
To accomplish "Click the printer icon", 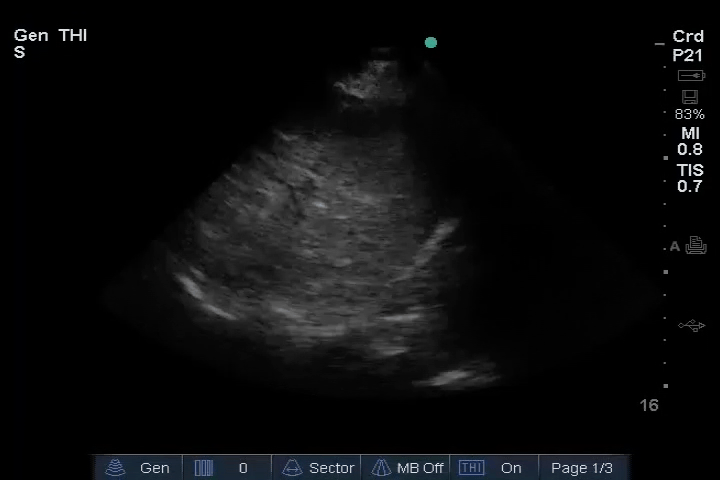I will [x=696, y=246].
